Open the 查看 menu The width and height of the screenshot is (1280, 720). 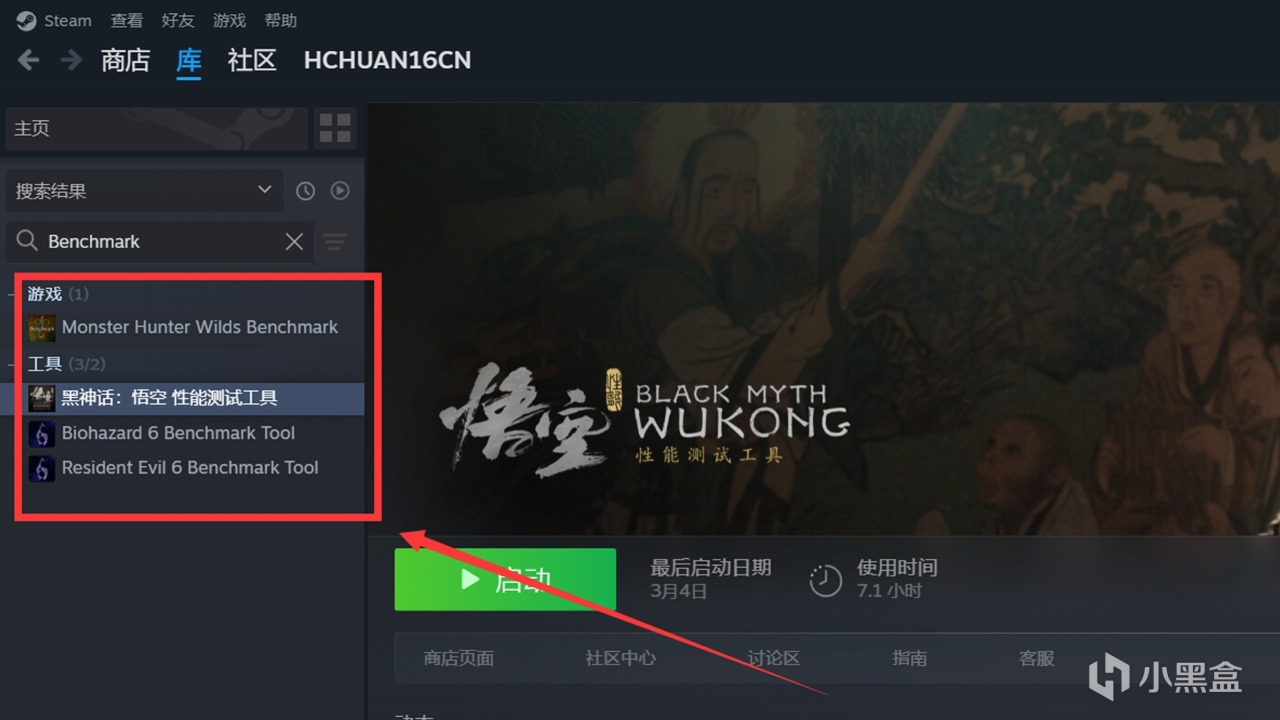127,20
